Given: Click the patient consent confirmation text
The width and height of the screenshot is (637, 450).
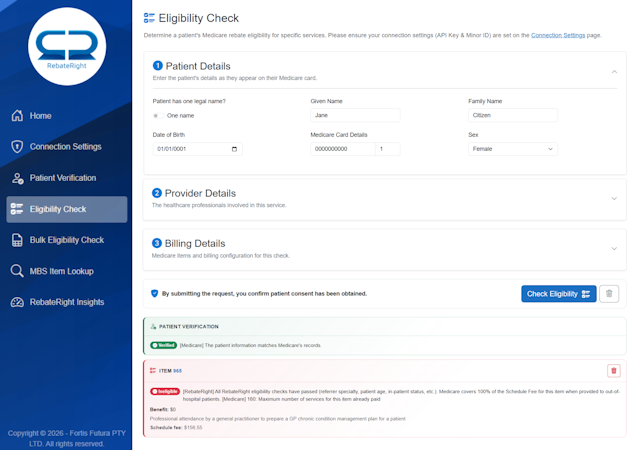Looking at the screenshot, I should pos(264,294).
